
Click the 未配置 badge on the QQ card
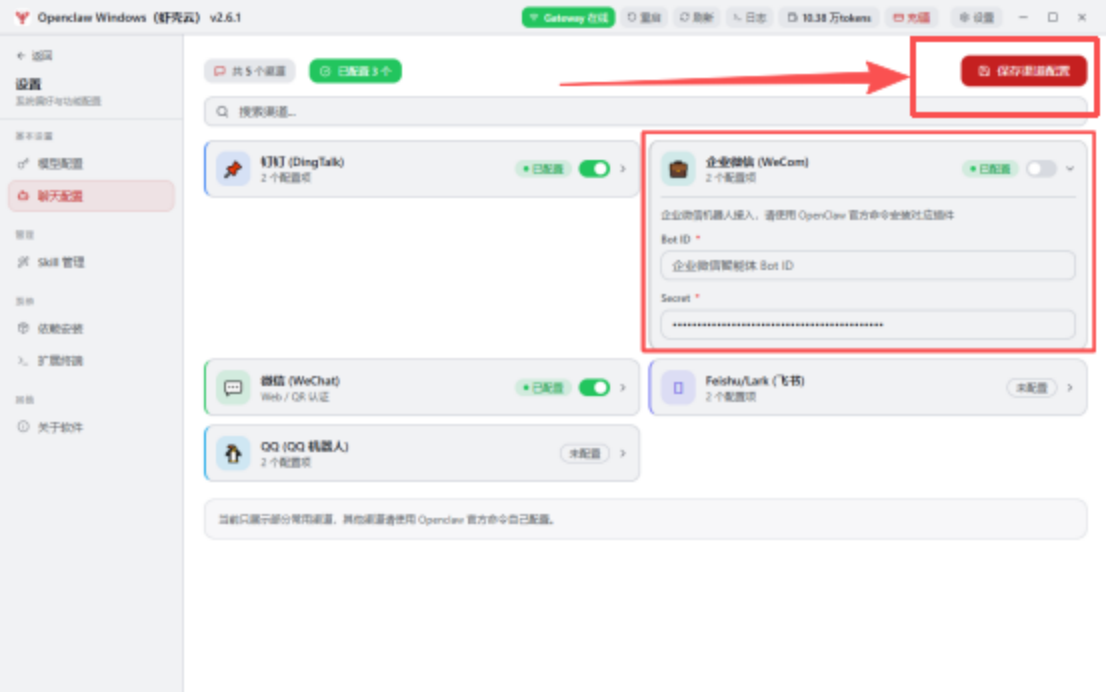(x=585, y=454)
